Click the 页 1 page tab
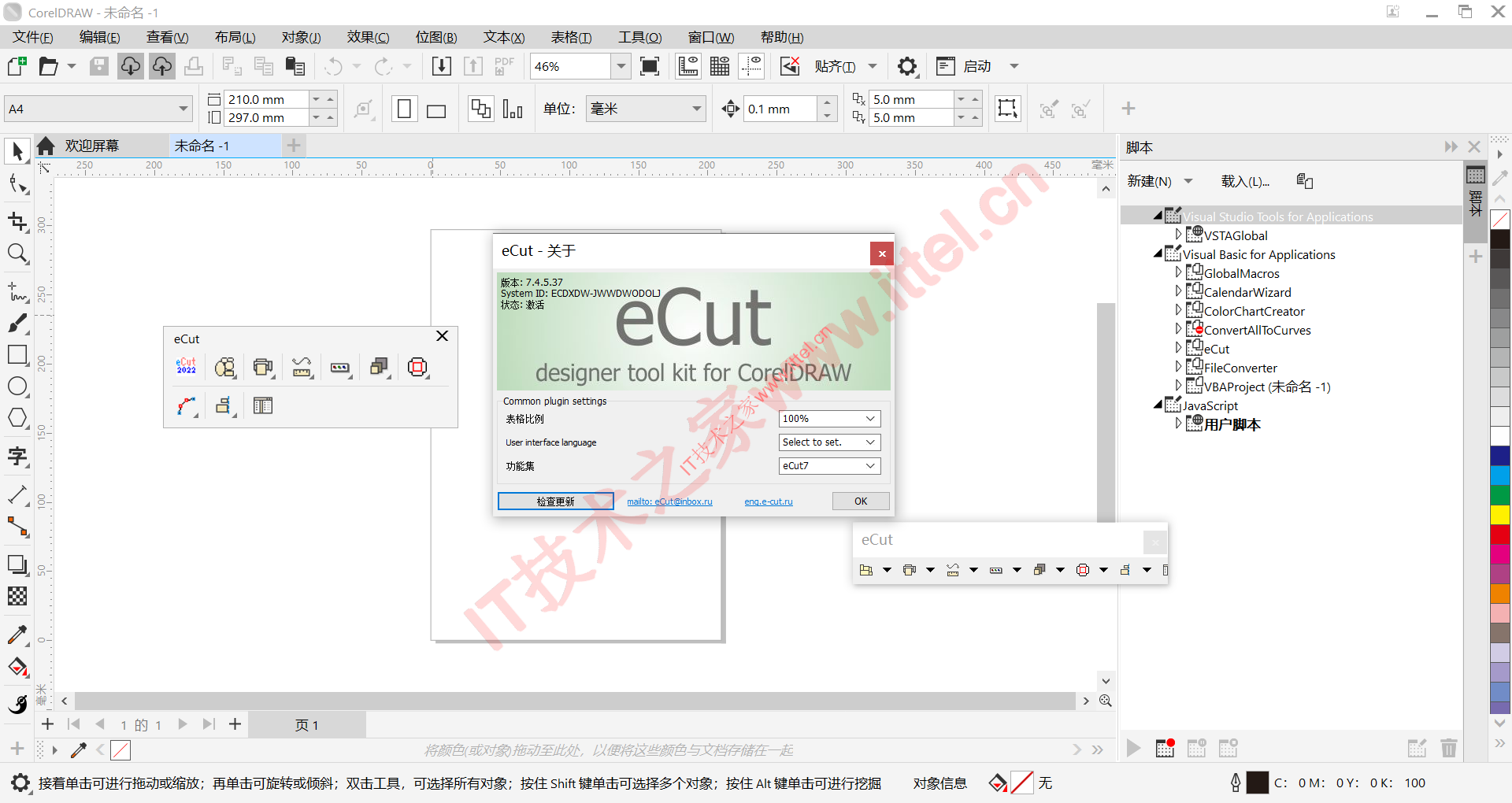The image size is (1512, 803). tap(307, 725)
